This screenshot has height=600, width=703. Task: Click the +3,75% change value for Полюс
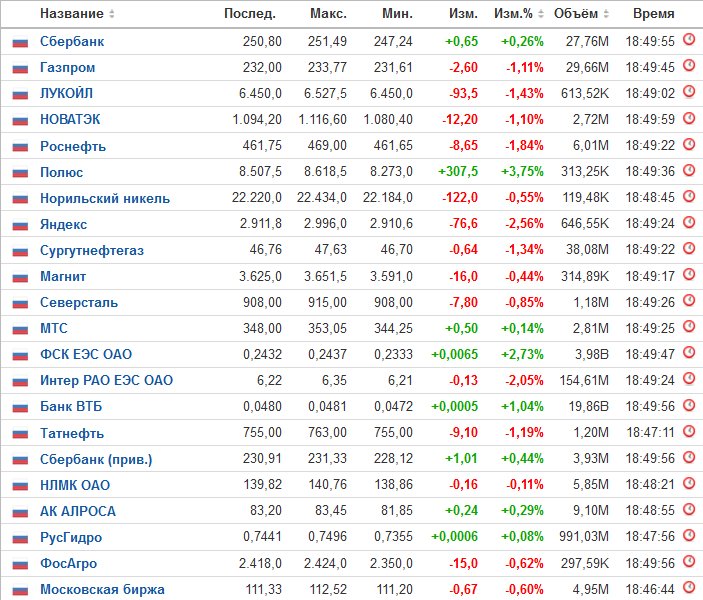tap(522, 172)
